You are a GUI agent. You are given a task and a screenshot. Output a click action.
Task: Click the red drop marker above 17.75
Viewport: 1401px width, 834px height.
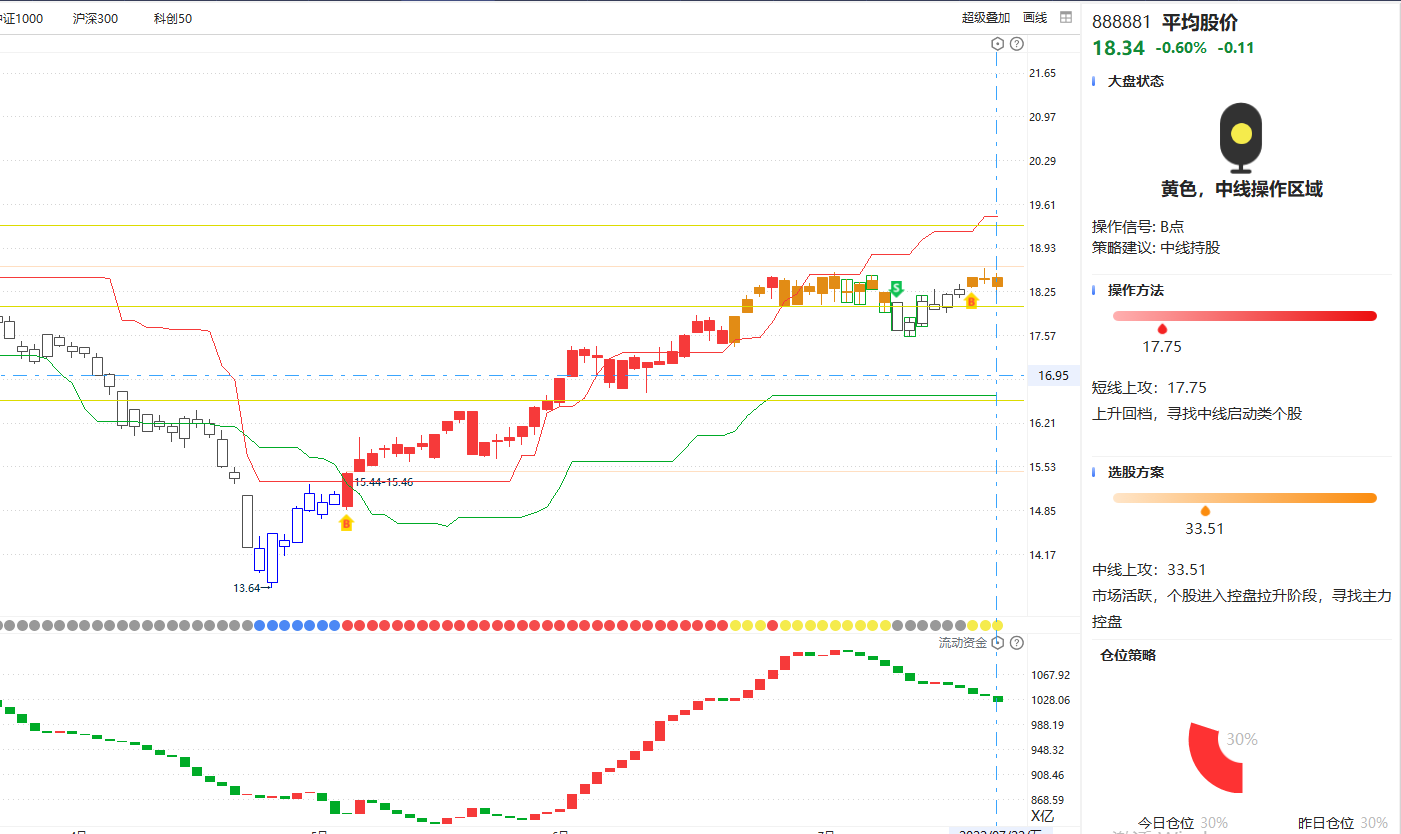1162,329
